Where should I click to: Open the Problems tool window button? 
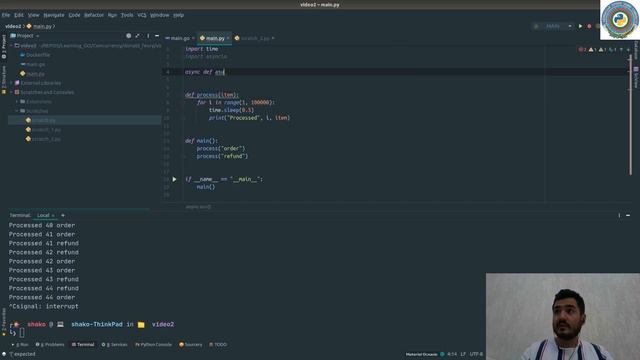[x=50, y=344]
